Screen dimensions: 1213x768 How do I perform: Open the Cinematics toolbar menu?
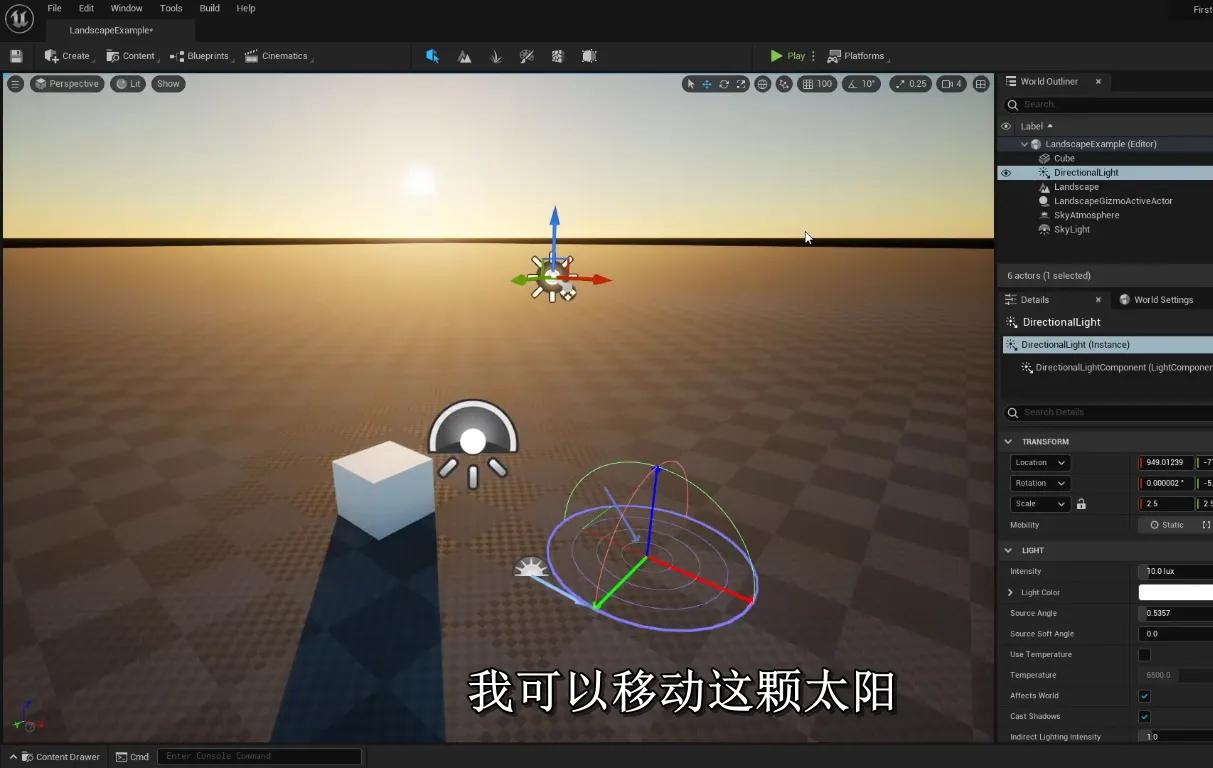coord(276,56)
